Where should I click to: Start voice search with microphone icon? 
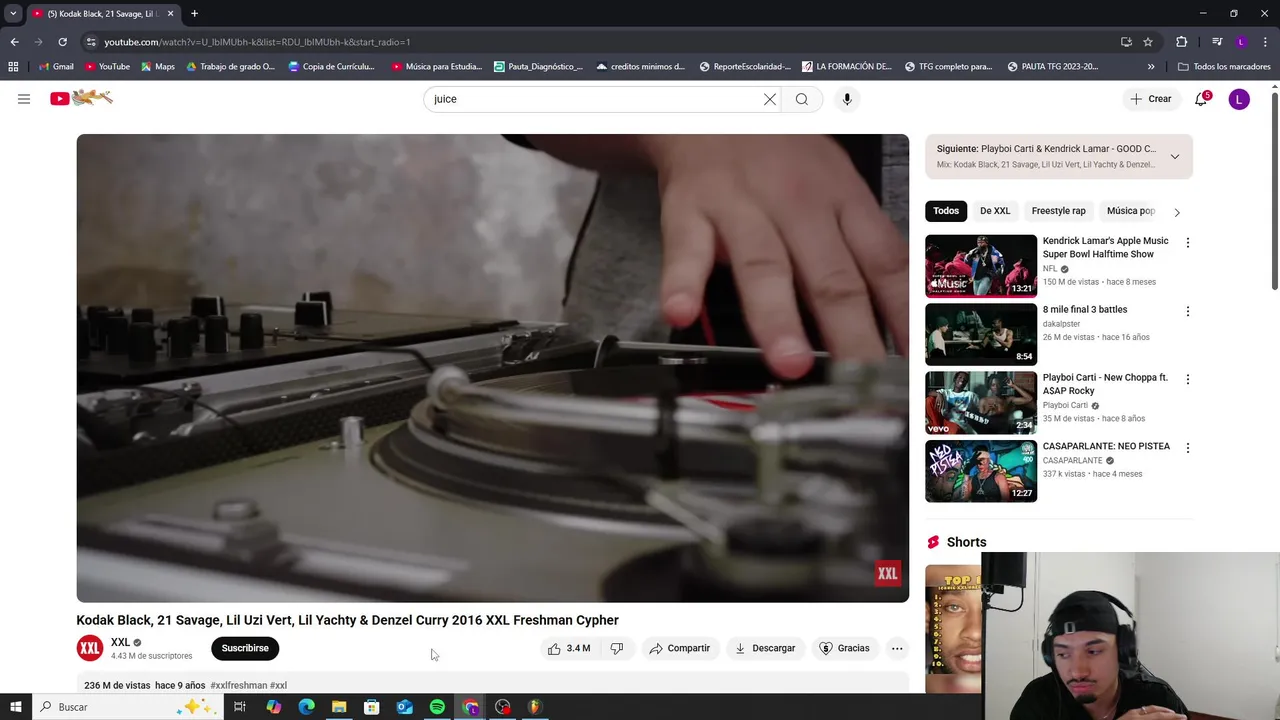click(x=847, y=99)
